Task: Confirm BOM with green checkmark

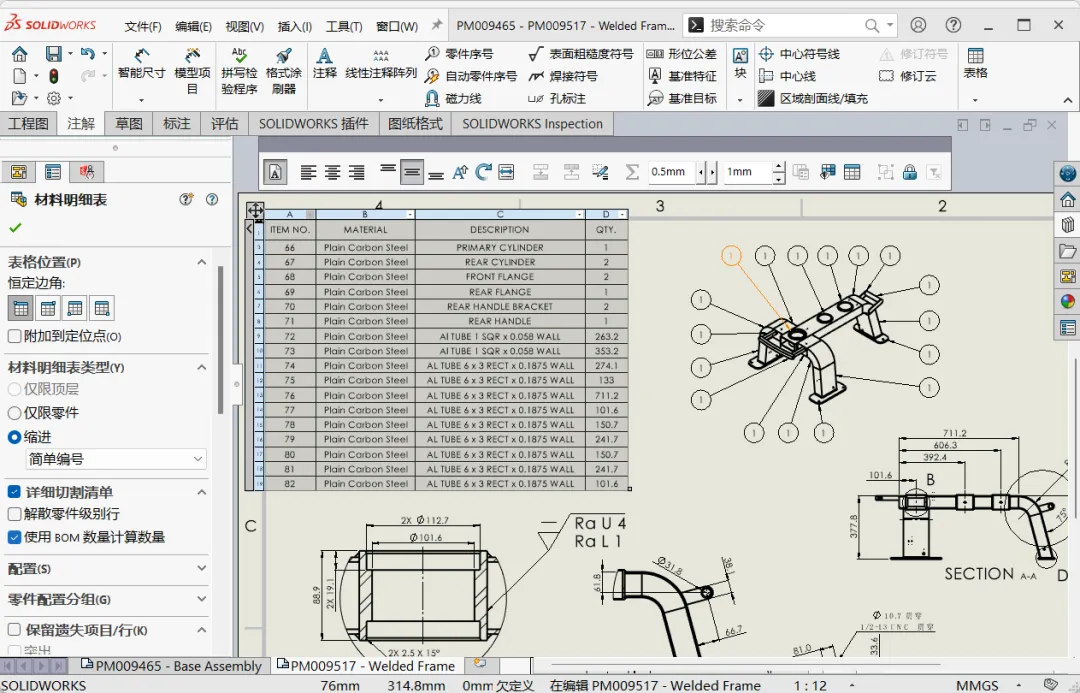Action: point(15,227)
